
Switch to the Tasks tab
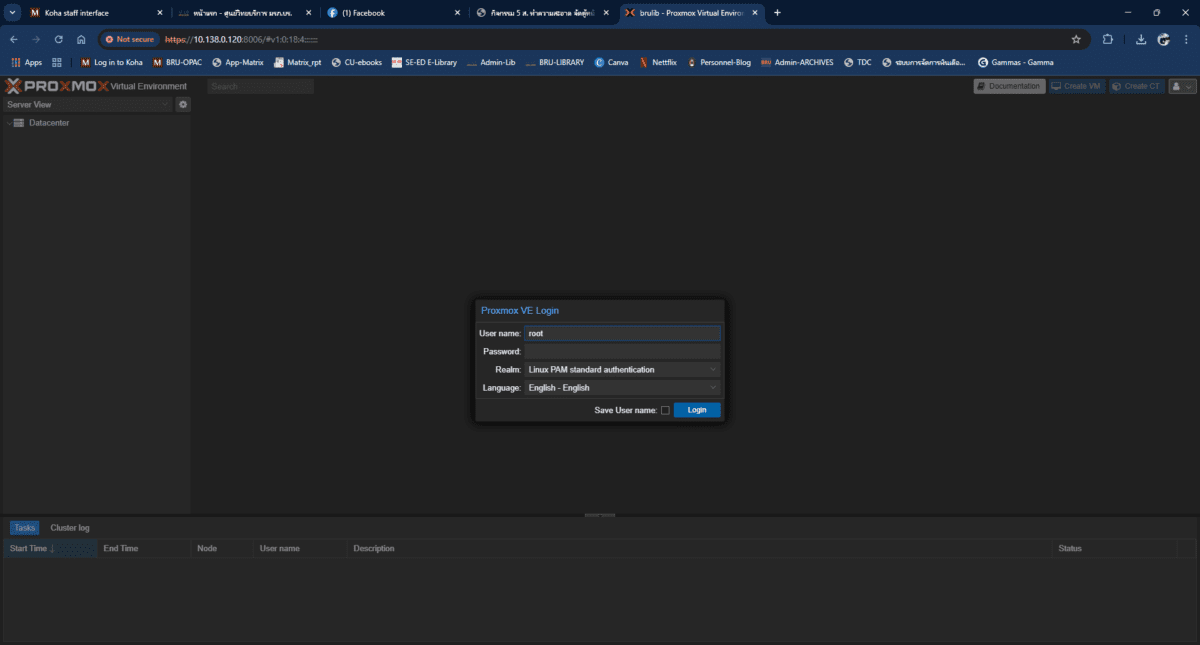pos(24,527)
